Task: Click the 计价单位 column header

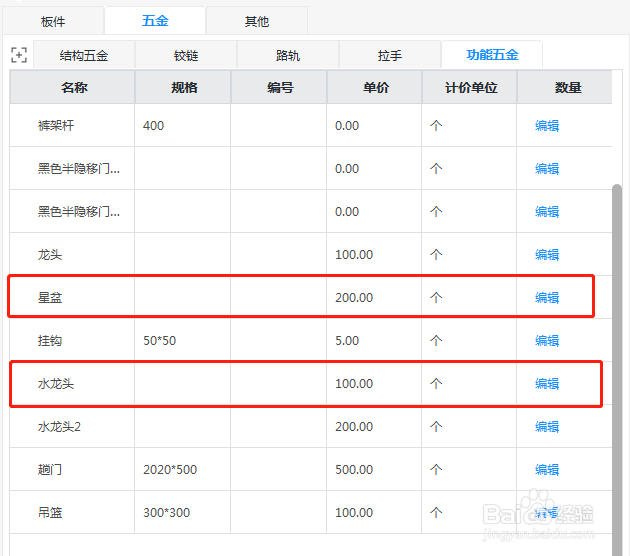Action: coord(470,87)
